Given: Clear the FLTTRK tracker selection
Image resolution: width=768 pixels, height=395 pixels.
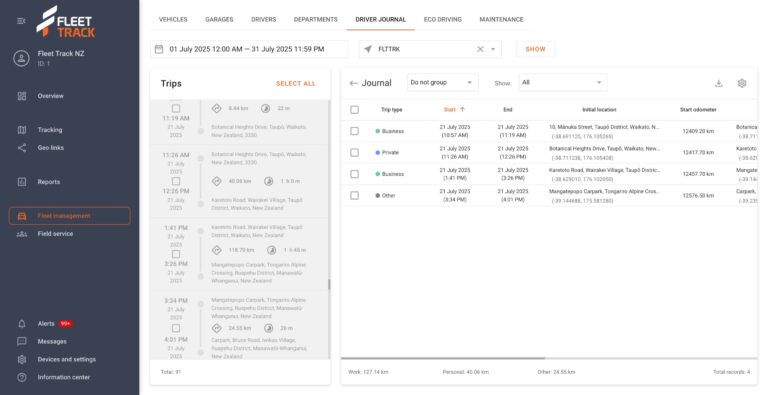Looking at the screenshot, I should 480,49.
